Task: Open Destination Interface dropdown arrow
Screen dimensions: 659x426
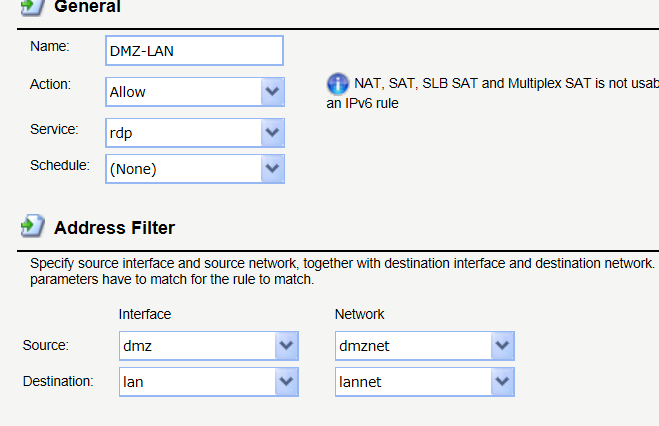Action: point(287,381)
